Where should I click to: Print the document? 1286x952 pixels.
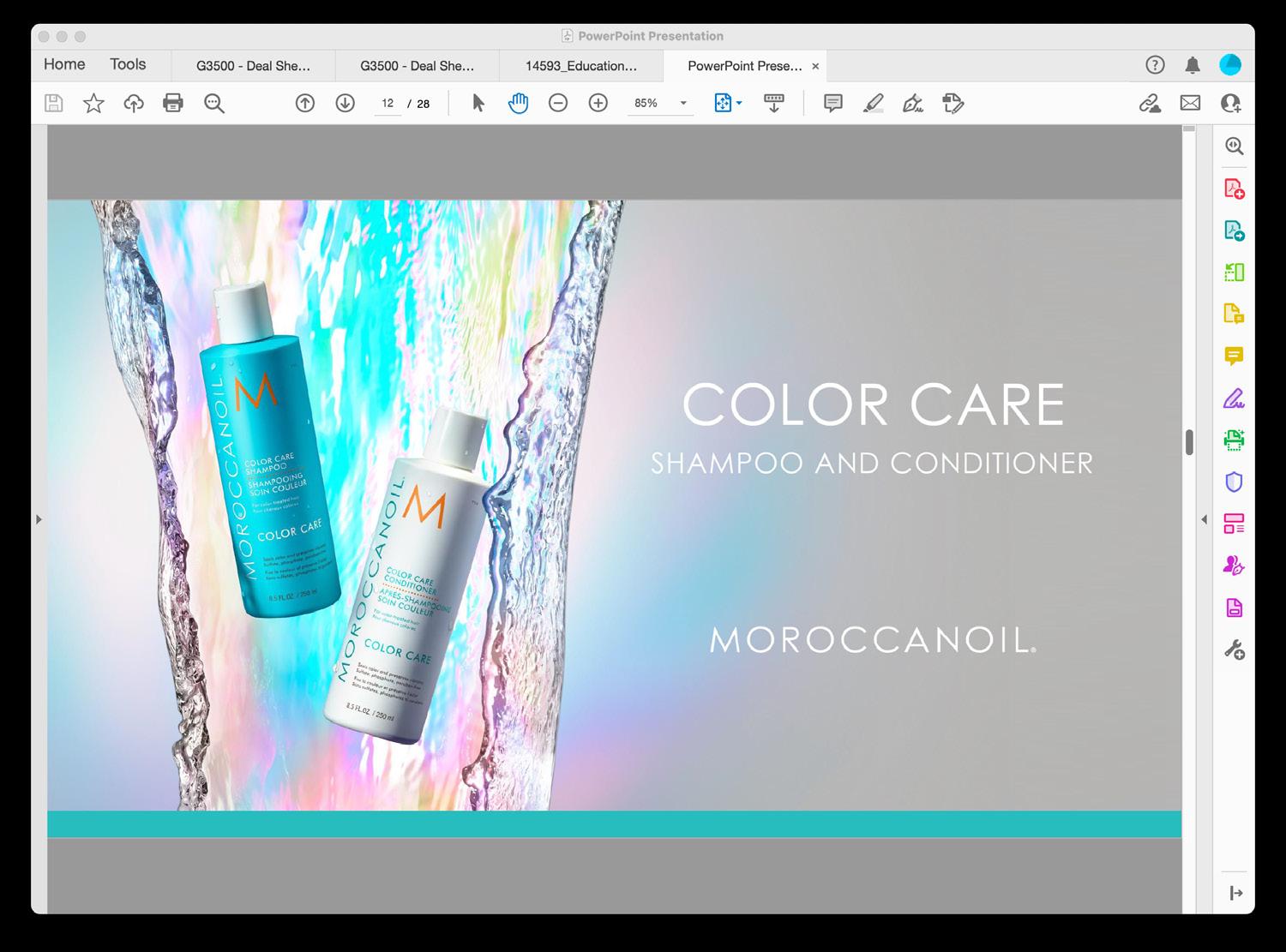click(173, 104)
